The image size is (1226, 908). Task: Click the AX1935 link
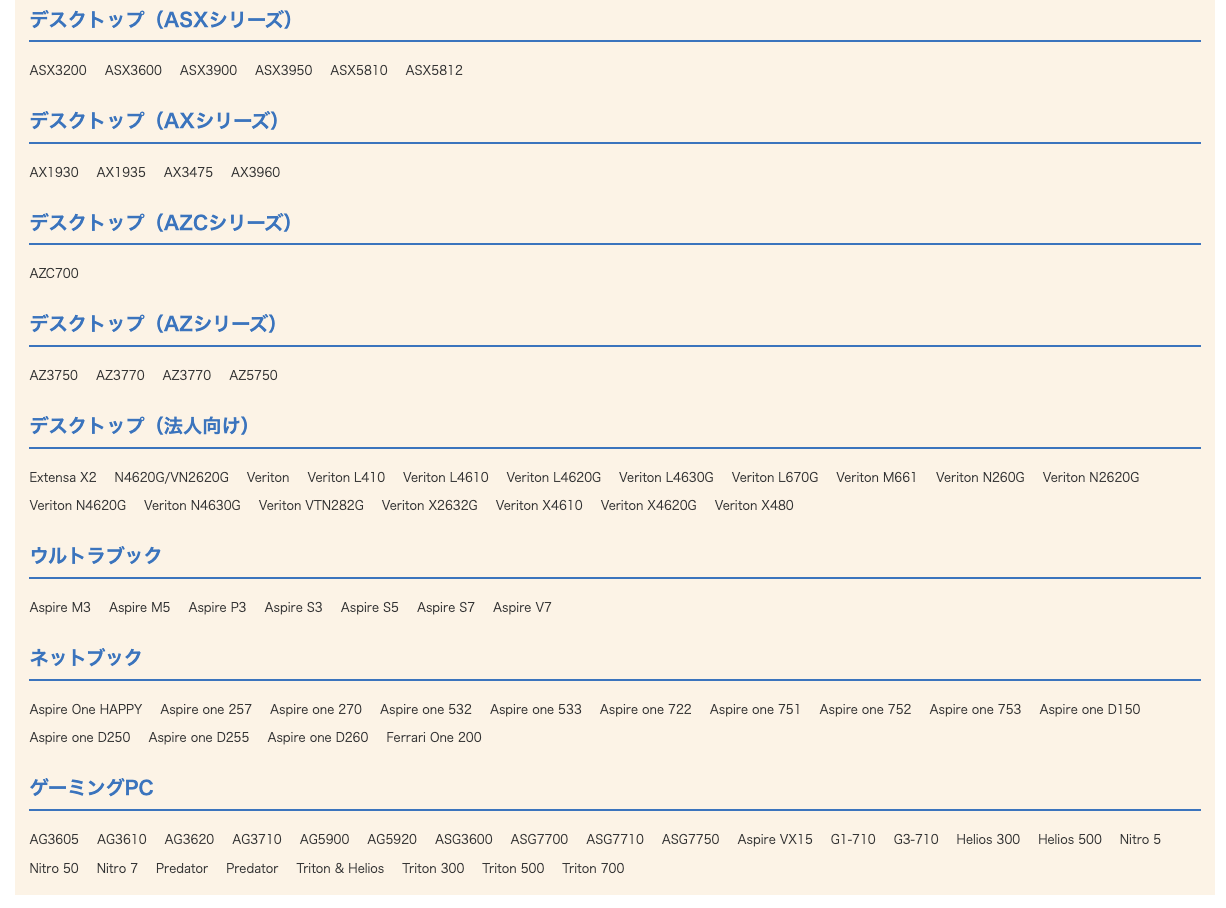(121, 172)
